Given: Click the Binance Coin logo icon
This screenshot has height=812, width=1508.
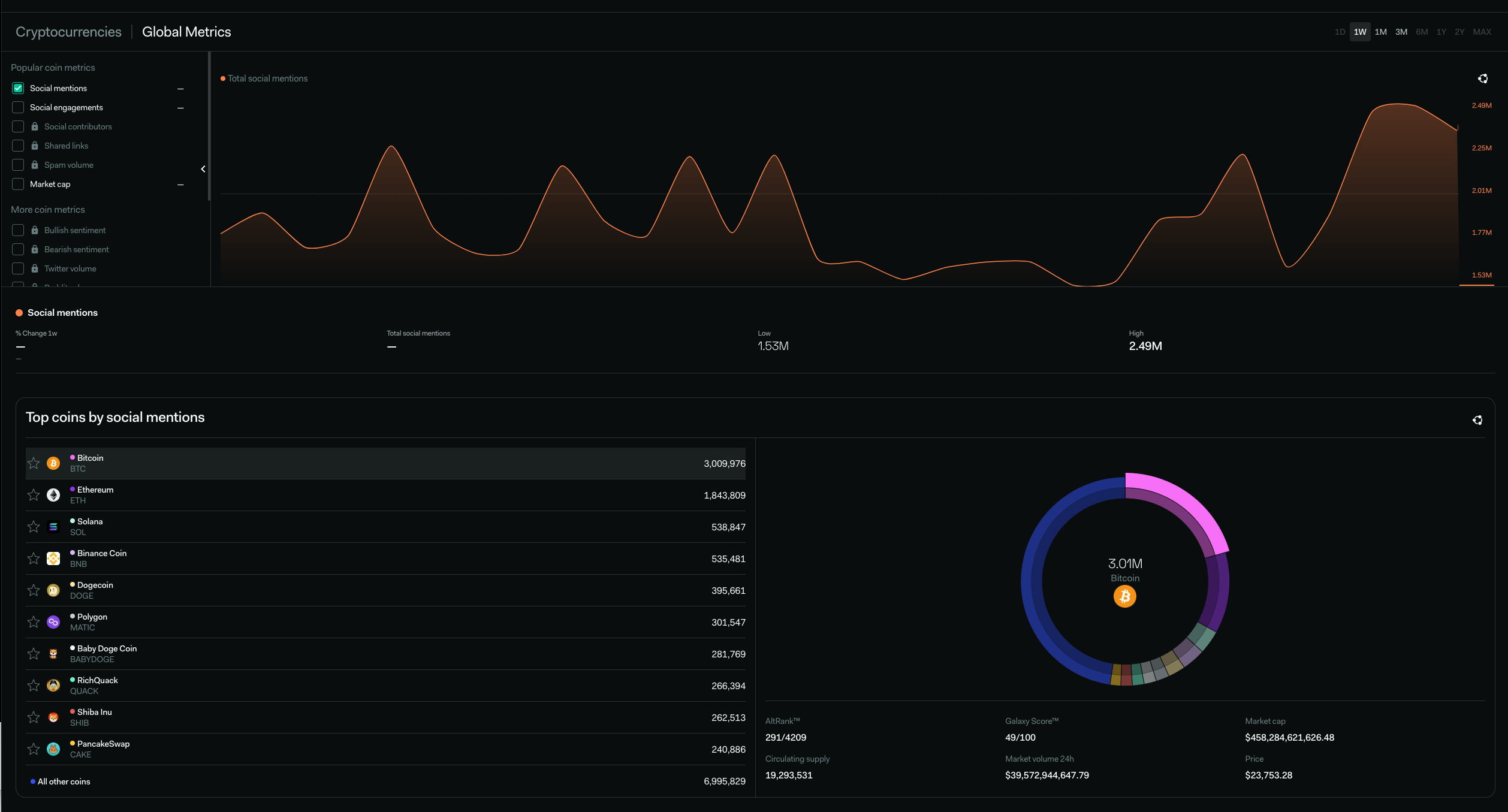Looking at the screenshot, I should tap(53, 559).
